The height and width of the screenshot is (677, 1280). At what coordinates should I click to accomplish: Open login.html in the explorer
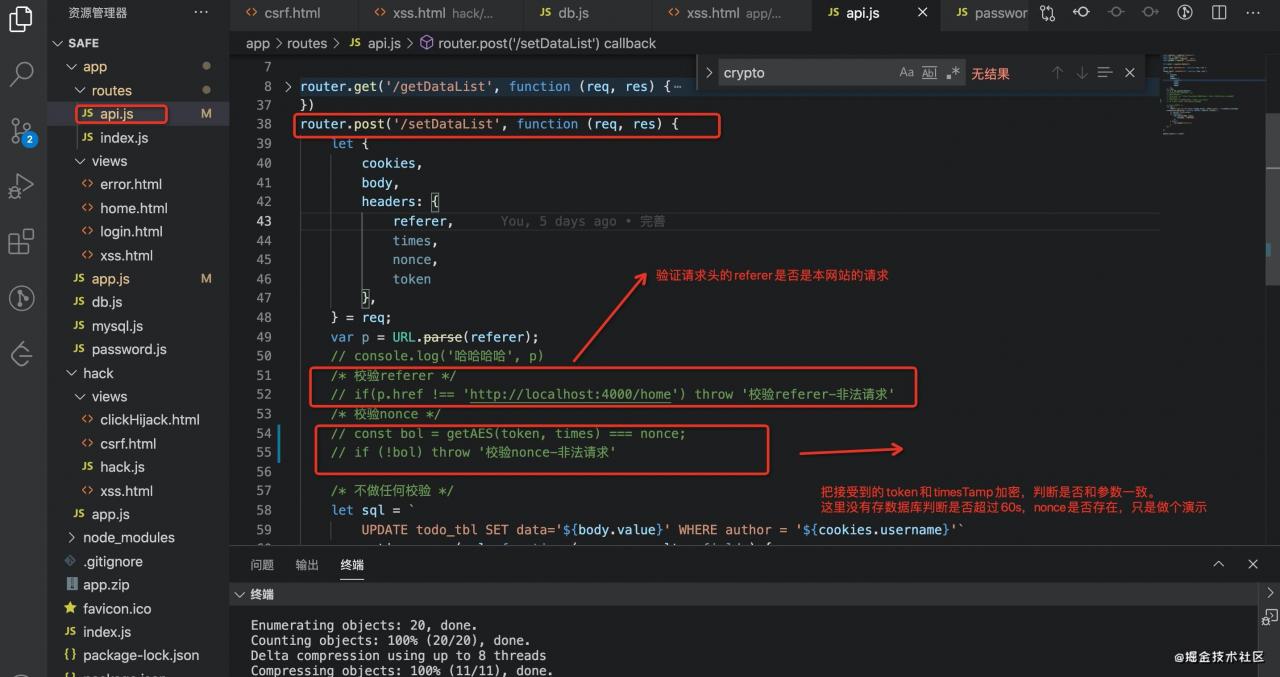(x=131, y=231)
